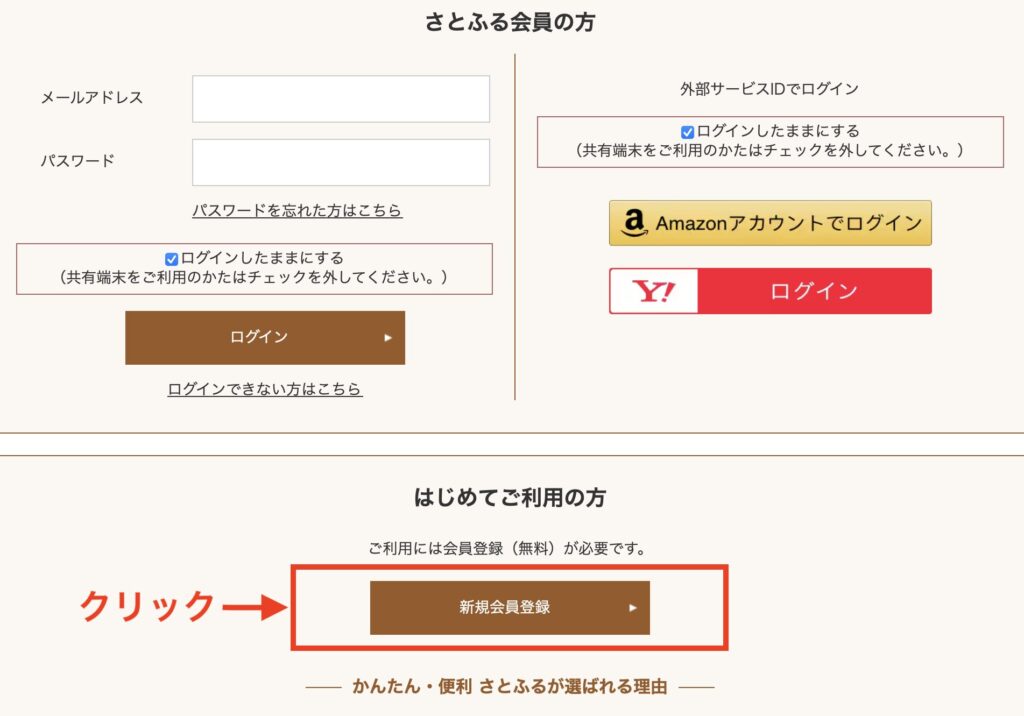1024x716 pixels.
Task: Uncheck ログインしたままにする in the external service section
Action: point(687,132)
